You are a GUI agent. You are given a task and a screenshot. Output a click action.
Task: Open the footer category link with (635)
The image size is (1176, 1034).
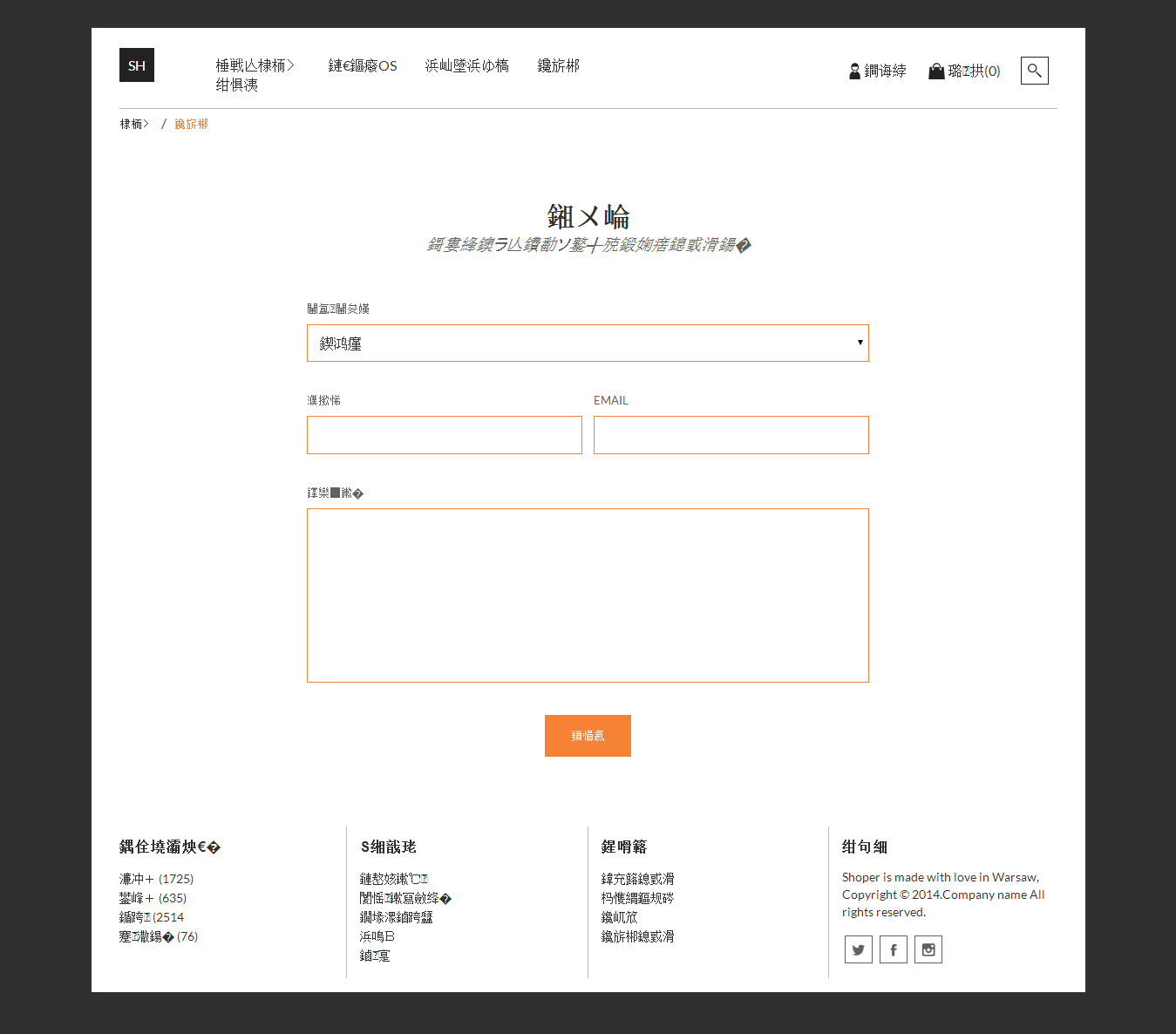(x=153, y=898)
